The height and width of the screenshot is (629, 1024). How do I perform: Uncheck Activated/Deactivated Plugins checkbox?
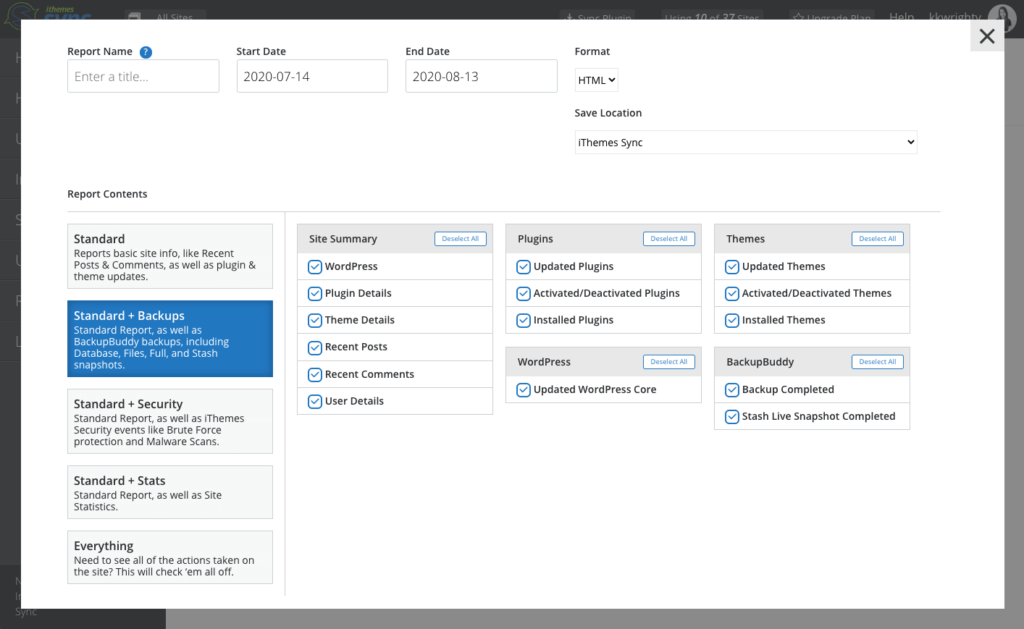coord(523,293)
